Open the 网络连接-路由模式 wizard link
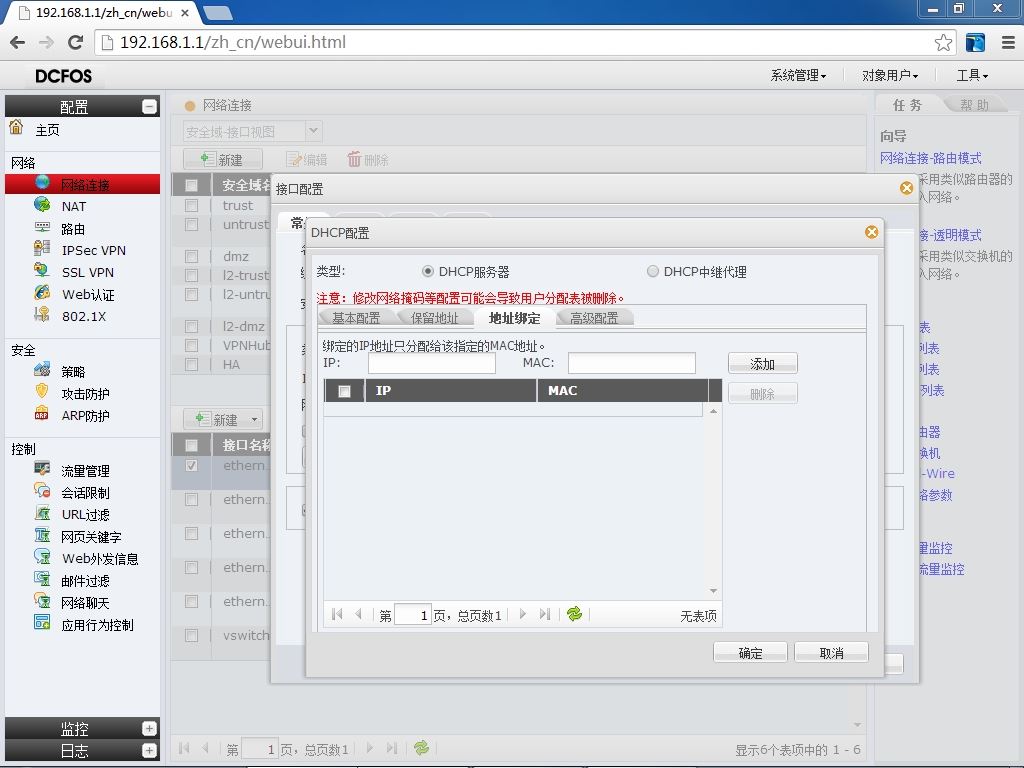 tap(931, 158)
